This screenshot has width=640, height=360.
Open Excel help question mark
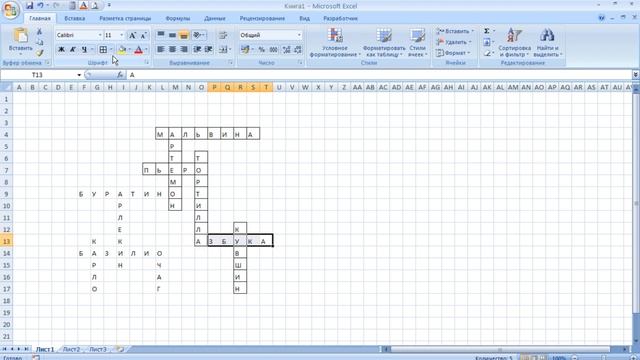(601, 18)
